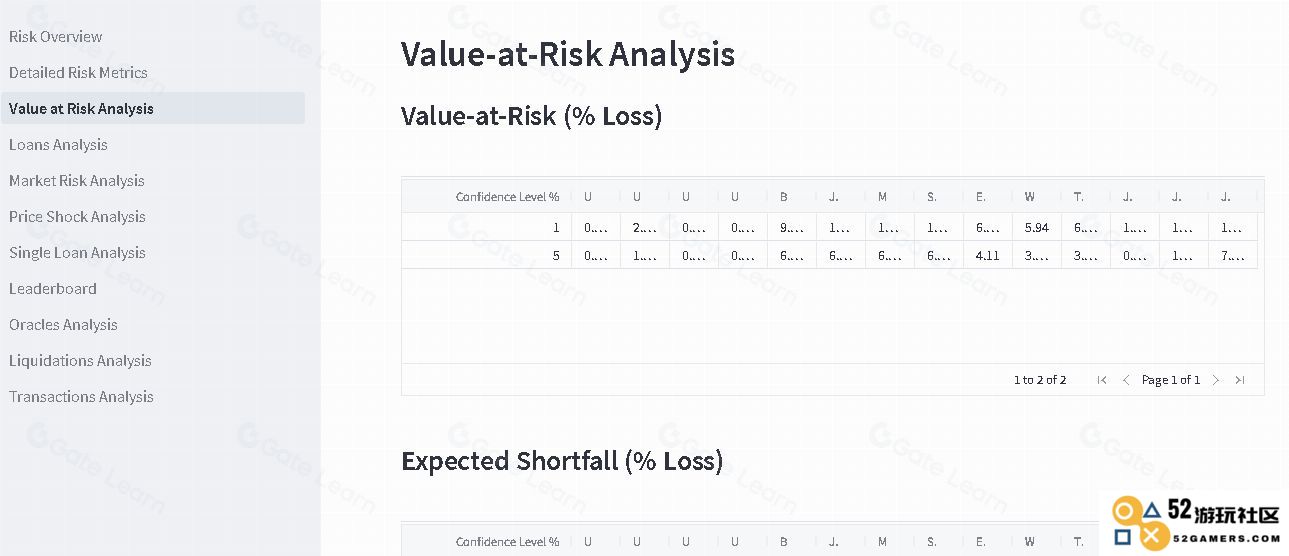Click Confidence Level header in Expected Shortfall table
This screenshot has height=556, width=1289.
[507, 542]
